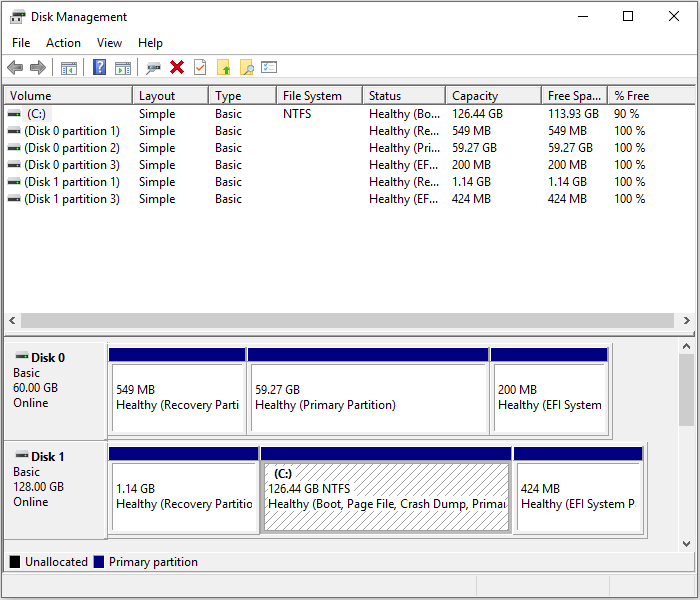The height and width of the screenshot is (600, 700).
Task: Open the File menu
Action: tap(21, 43)
